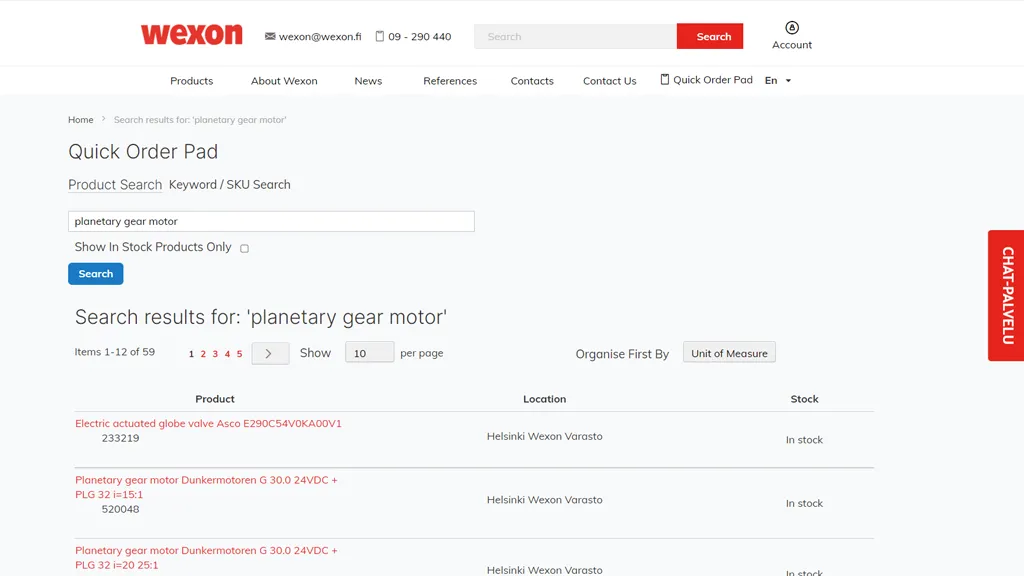Click the Stock column header

pyautogui.click(x=804, y=399)
